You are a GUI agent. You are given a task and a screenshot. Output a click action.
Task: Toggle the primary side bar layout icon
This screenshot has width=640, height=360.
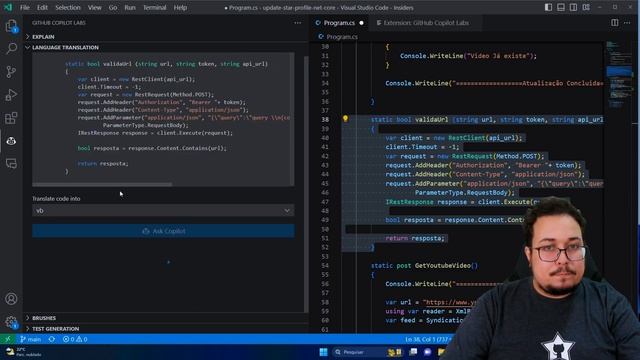(548, 7)
